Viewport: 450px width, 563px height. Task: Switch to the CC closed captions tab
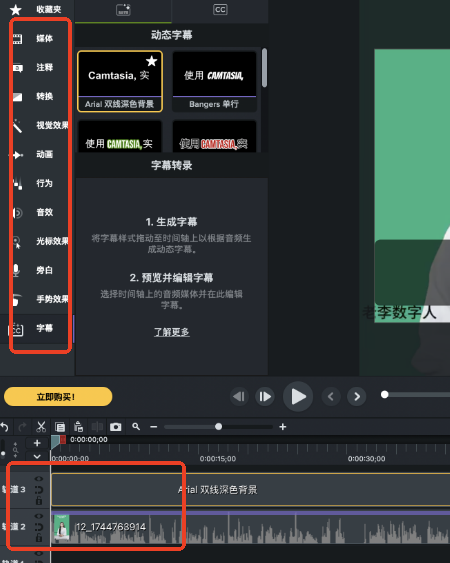click(x=220, y=10)
